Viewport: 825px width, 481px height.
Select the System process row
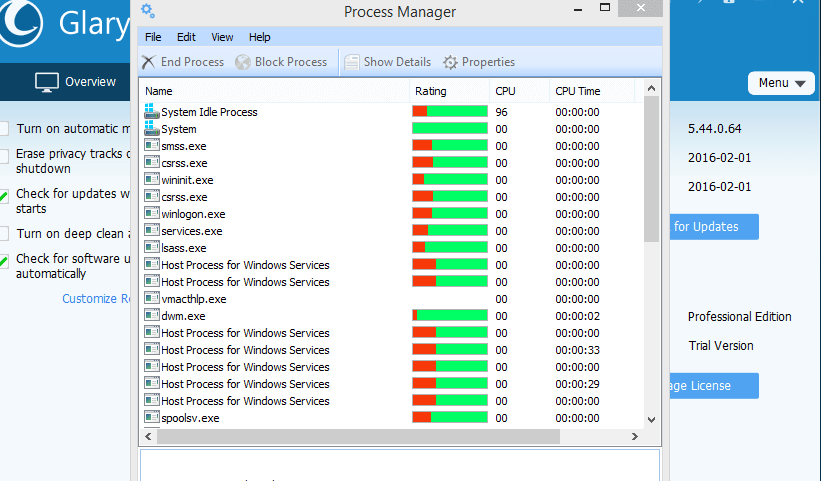(x=389, y=128)
